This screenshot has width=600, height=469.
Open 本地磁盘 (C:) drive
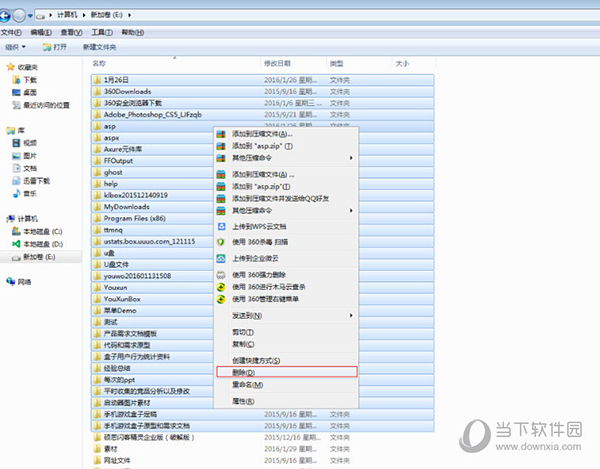point(38,231)
